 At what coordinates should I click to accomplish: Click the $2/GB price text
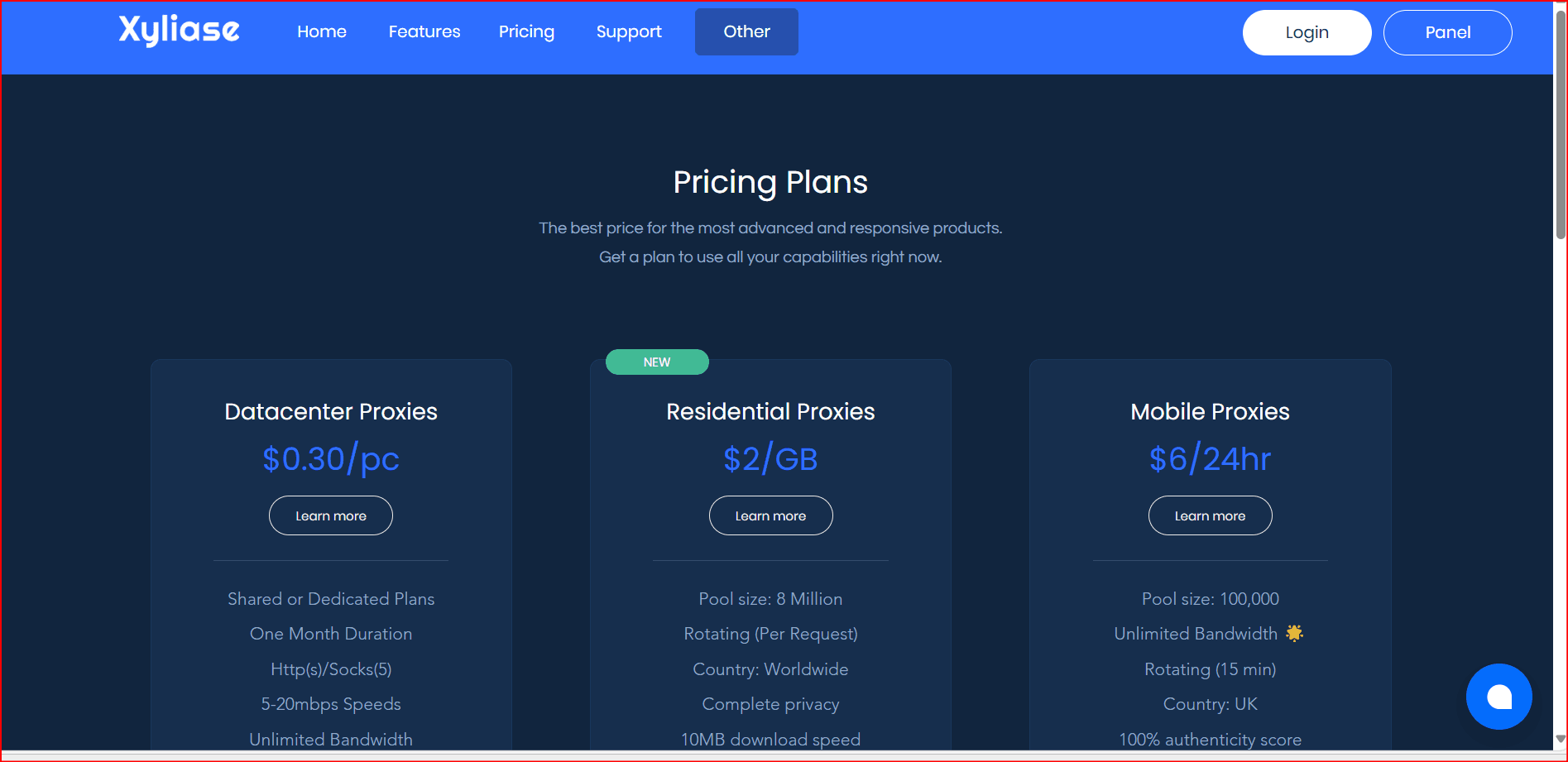[770, 458]
